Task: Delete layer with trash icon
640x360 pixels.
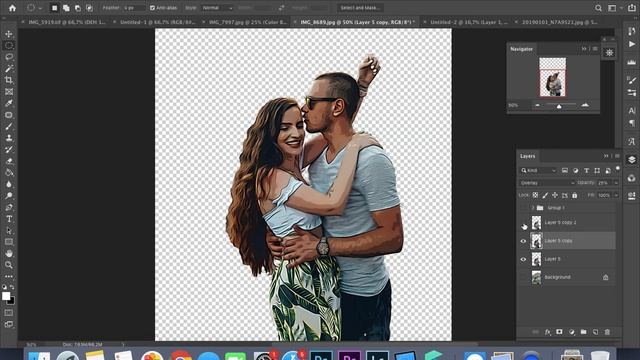Action: (607, 332)
